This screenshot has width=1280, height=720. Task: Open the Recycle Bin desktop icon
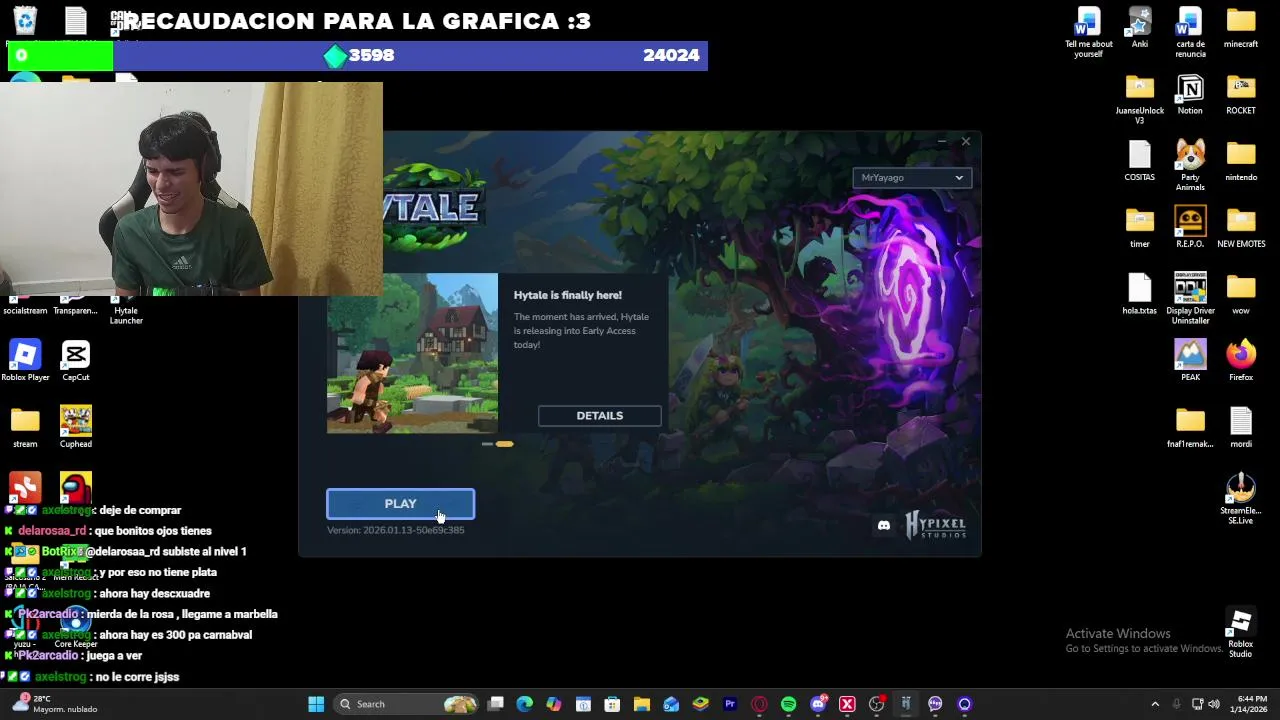pyautogui.click(x=25, y=20)
